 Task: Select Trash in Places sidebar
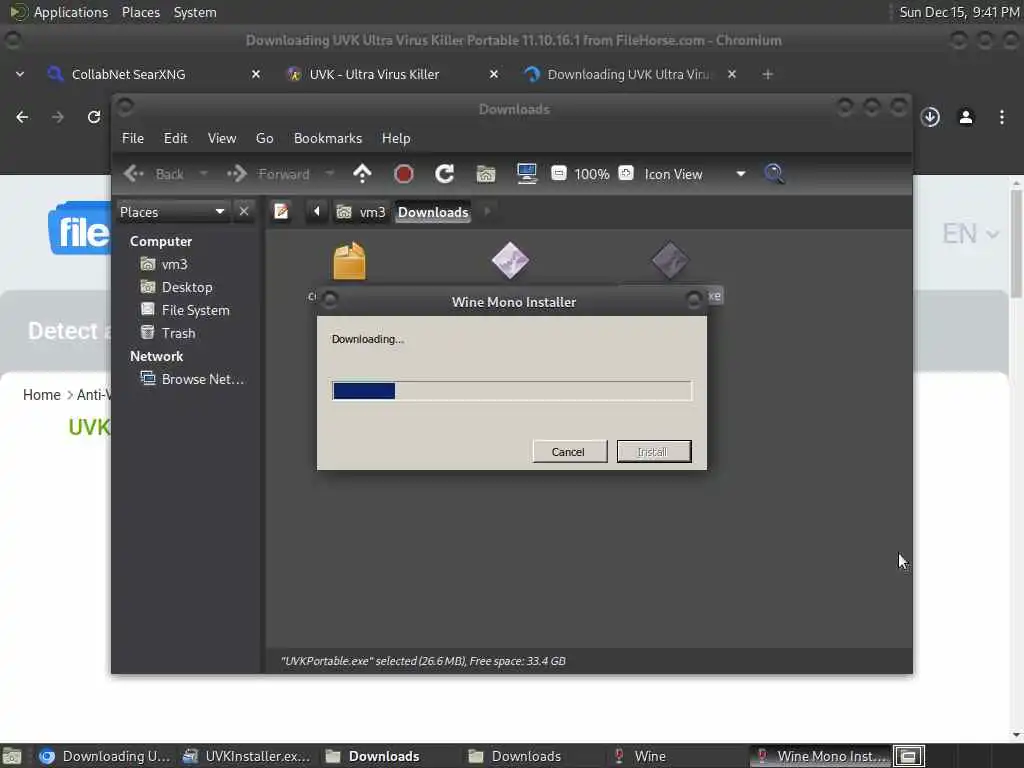coord(178,332)
